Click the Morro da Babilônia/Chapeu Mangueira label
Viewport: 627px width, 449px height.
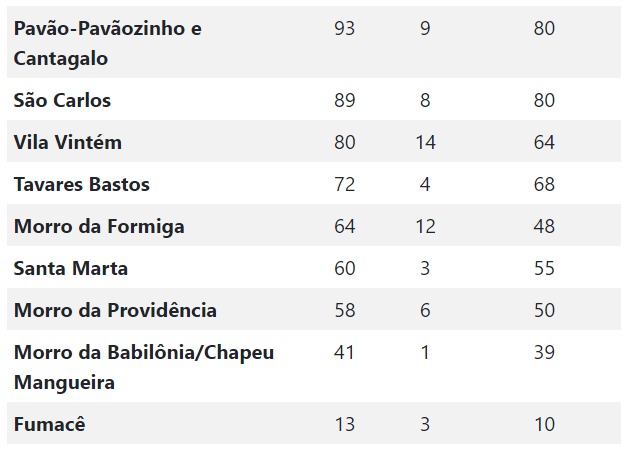click(144, 367)
